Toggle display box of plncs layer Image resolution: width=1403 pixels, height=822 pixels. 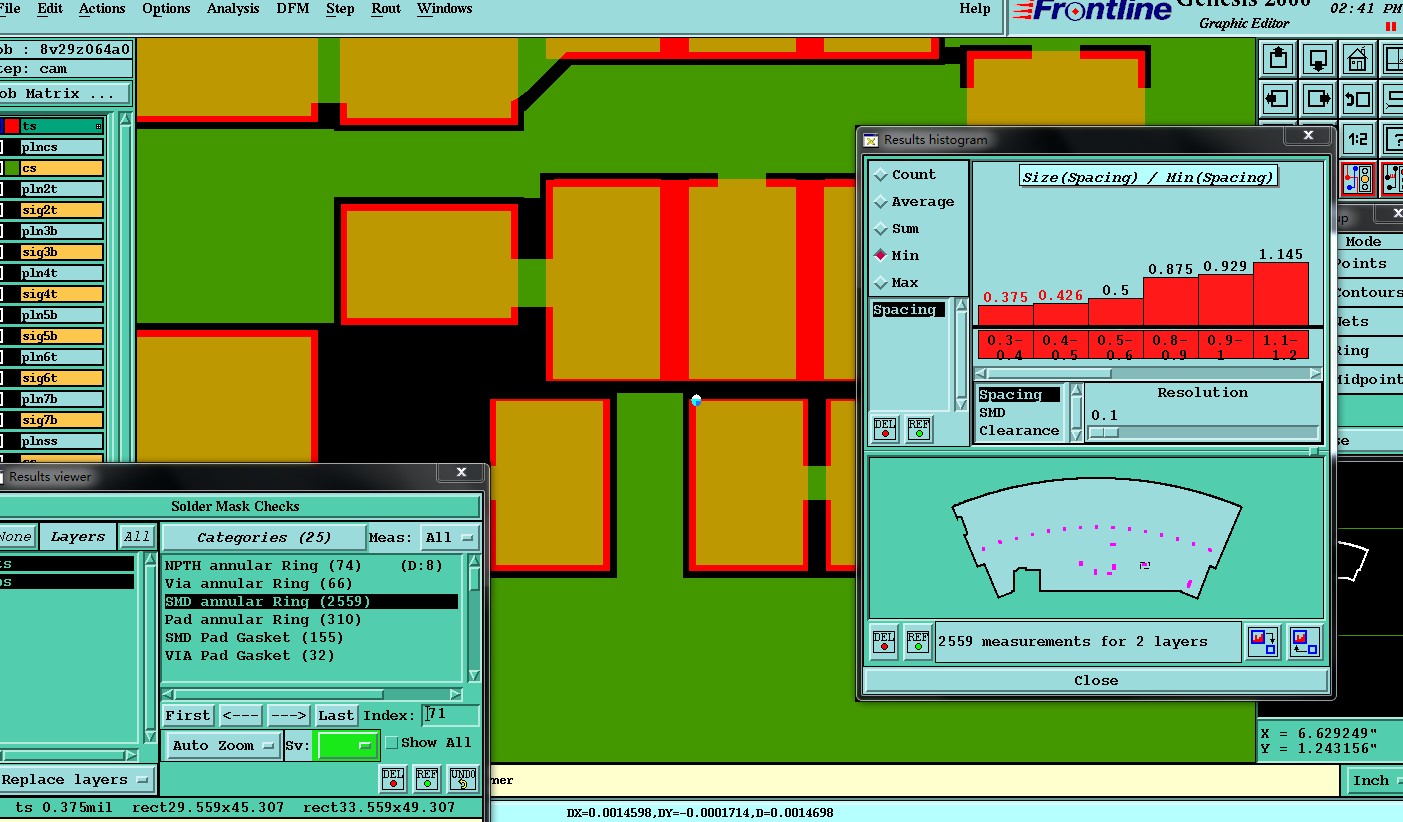1,147
